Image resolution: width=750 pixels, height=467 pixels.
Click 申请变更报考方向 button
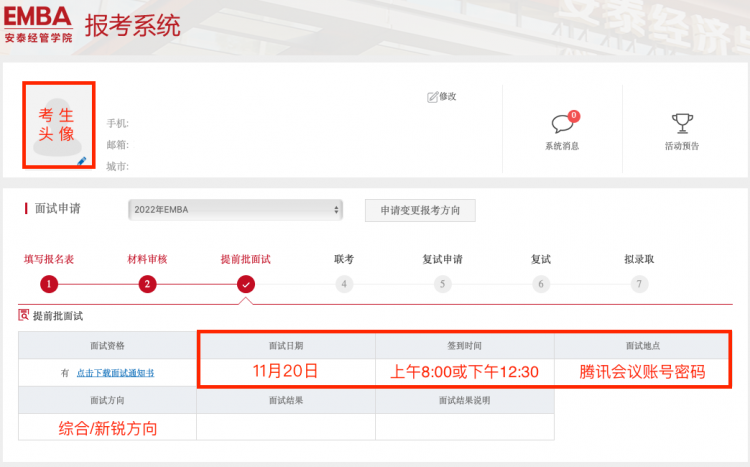[x=420, y=210]
